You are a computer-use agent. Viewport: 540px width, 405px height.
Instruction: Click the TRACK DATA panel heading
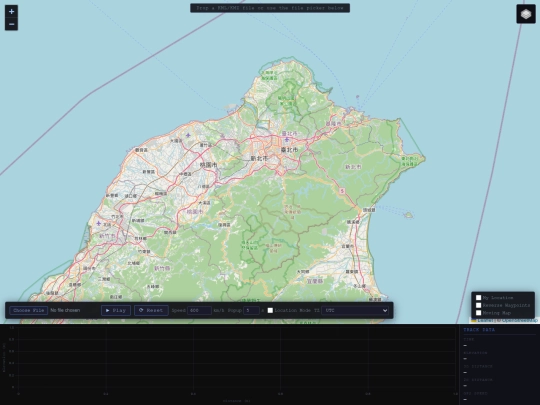(479, 330)
